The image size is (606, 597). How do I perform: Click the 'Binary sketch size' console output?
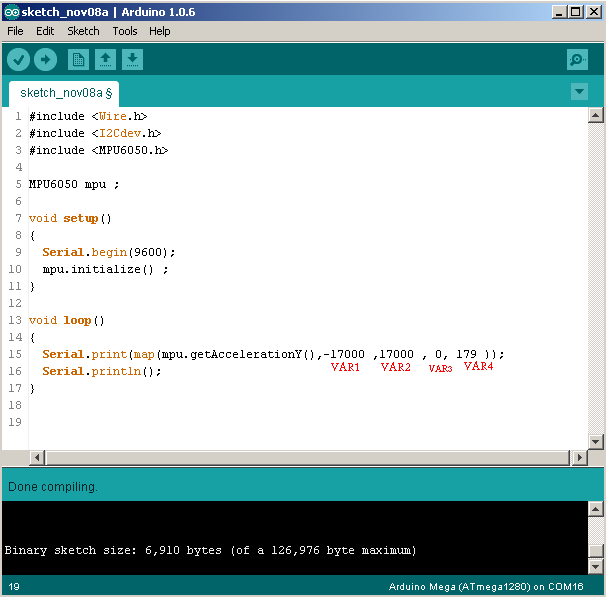210,550
